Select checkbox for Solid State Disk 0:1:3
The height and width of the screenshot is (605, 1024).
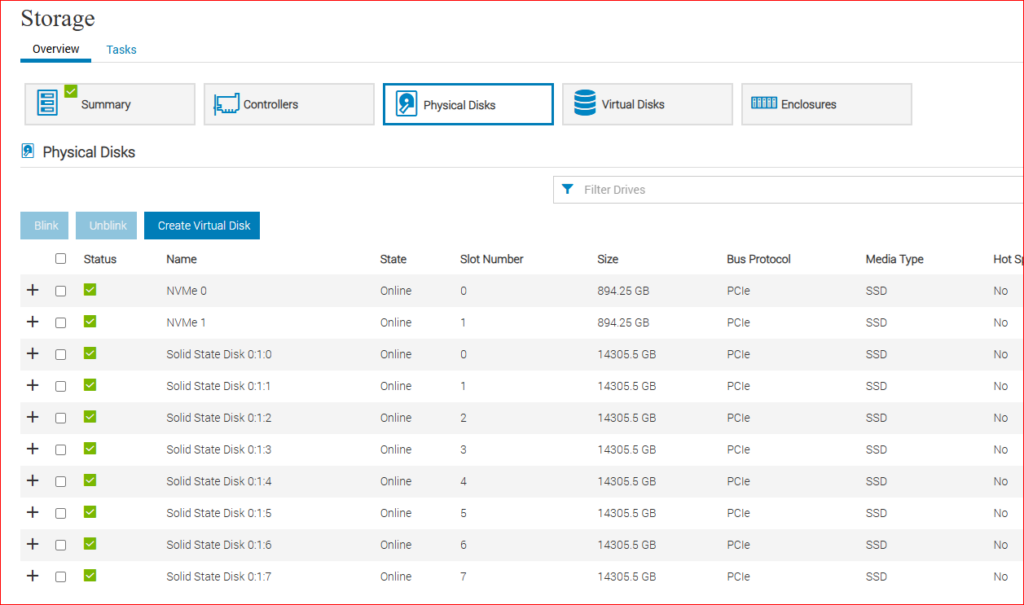tap(61, 449)
